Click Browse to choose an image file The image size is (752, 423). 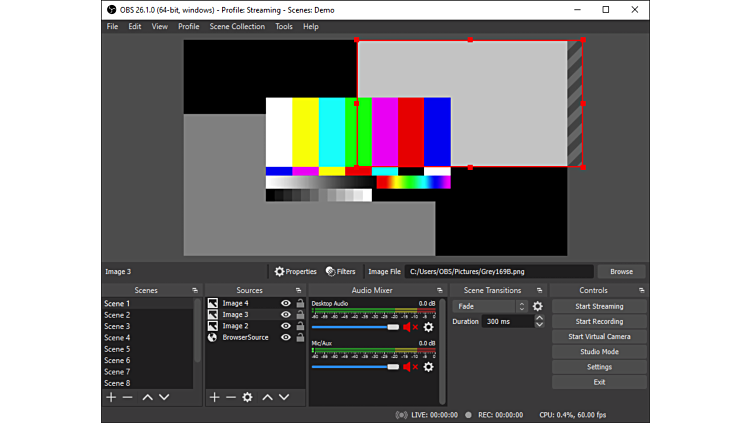(x=621, y=271)
